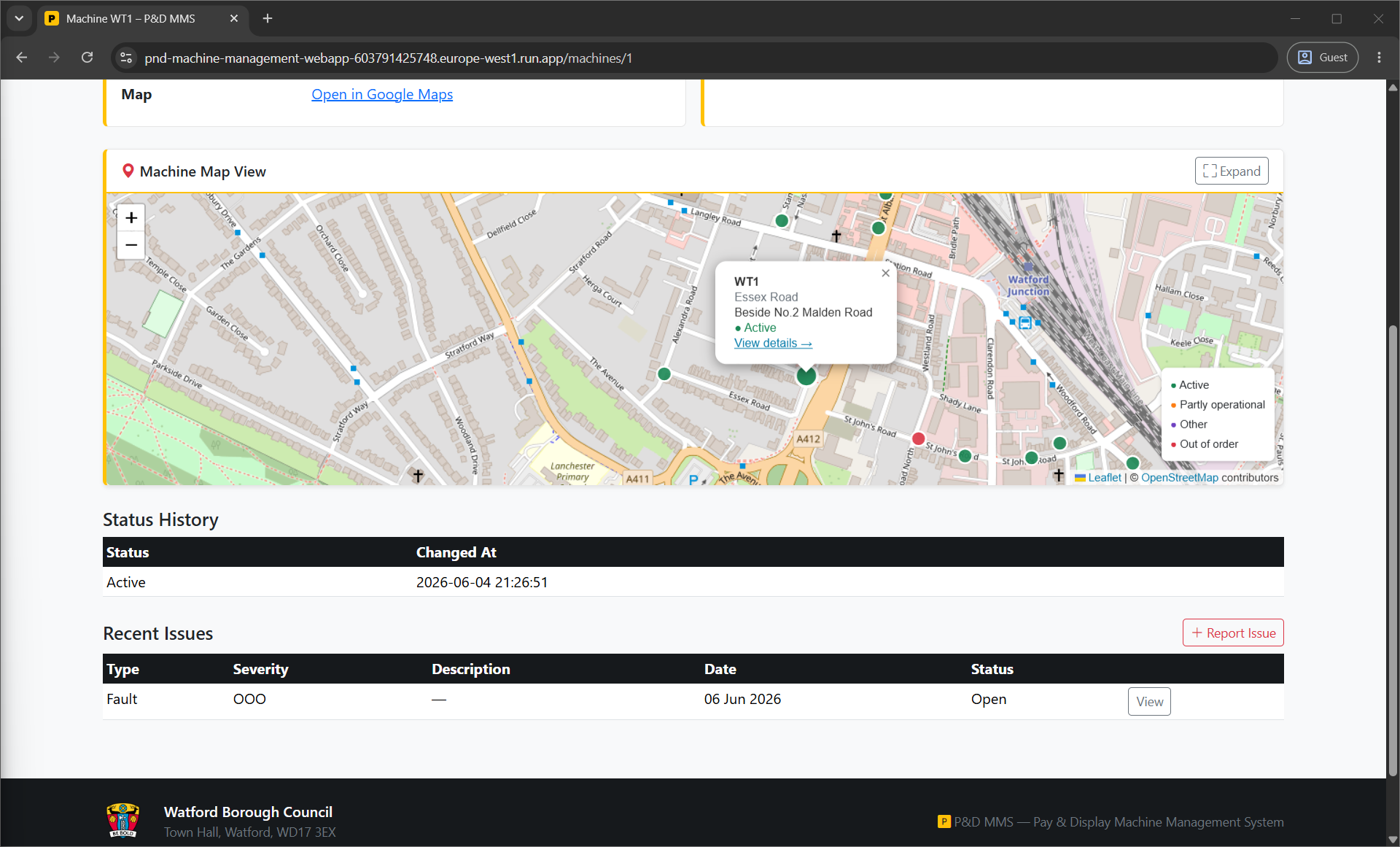Click the scrollbar up arrow

(1393, 87)
